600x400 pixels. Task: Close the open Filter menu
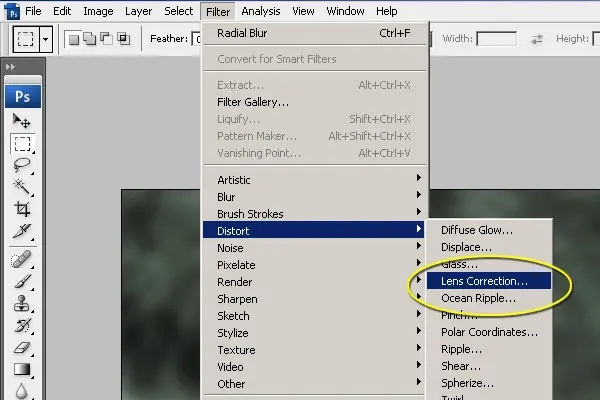[218, 12]
